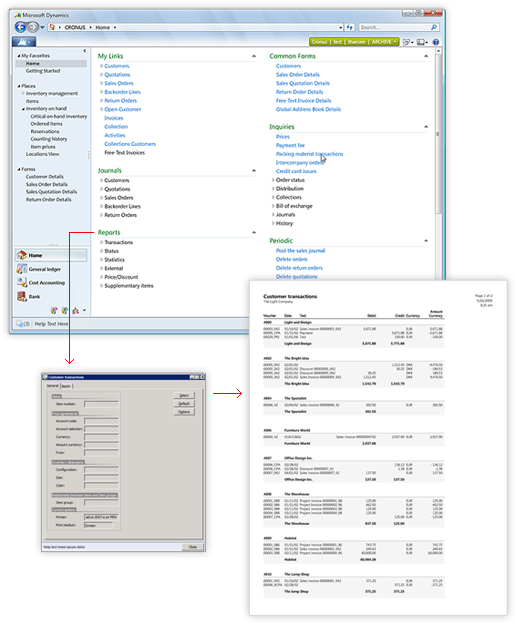Click CRONUS in the breadcrumb
Viewport: 515px width, 625px height.
pyautogui.click(x=75, y=28)
